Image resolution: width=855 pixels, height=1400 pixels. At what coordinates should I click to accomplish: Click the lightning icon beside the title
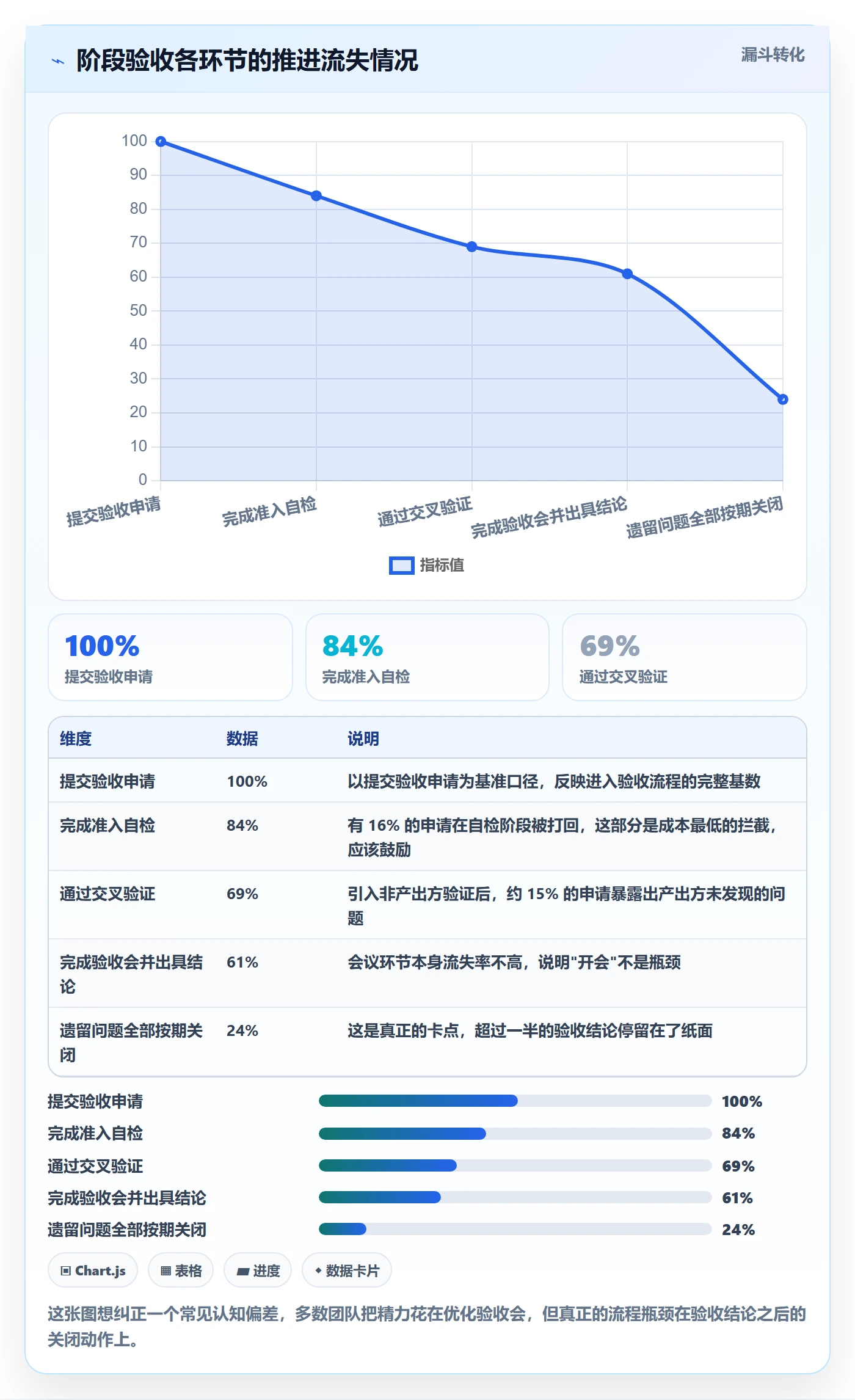click(58, 61)
